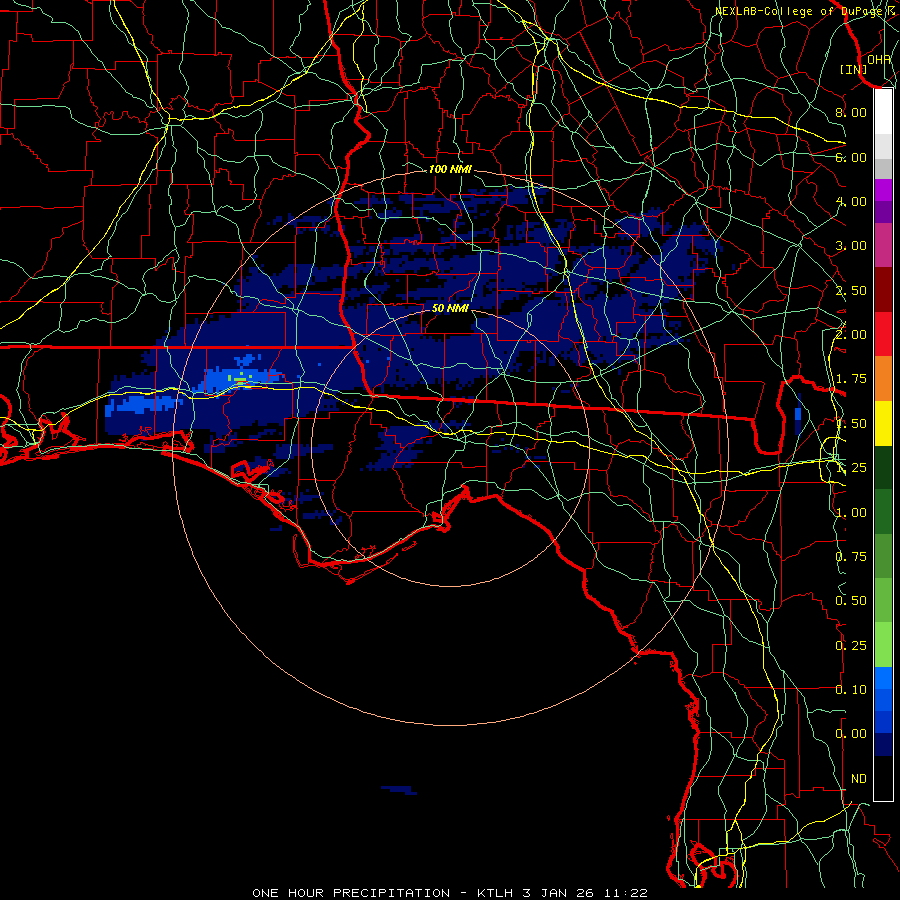Click the 2.50 legend value

click(x=851, y=290)
